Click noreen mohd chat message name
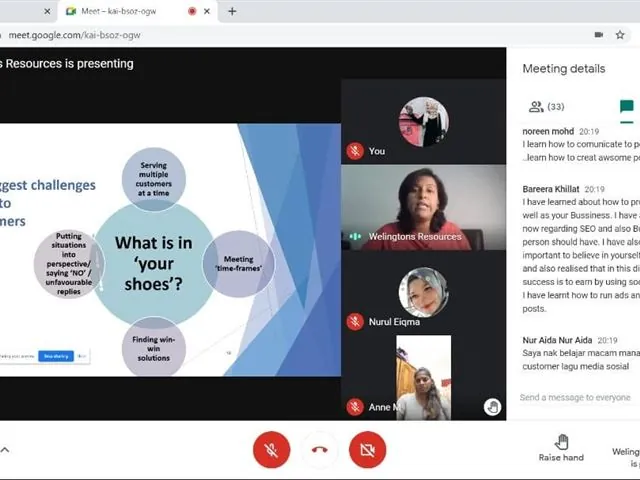The image size is (640, 480). click(x=548, y=131)
